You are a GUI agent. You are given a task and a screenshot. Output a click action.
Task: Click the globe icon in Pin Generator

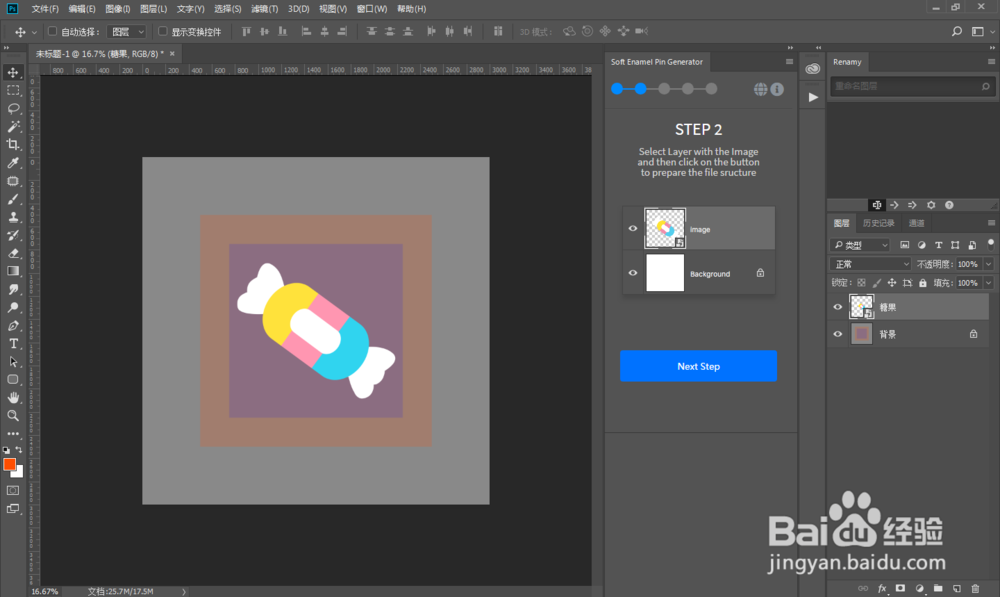coord(760,89)
